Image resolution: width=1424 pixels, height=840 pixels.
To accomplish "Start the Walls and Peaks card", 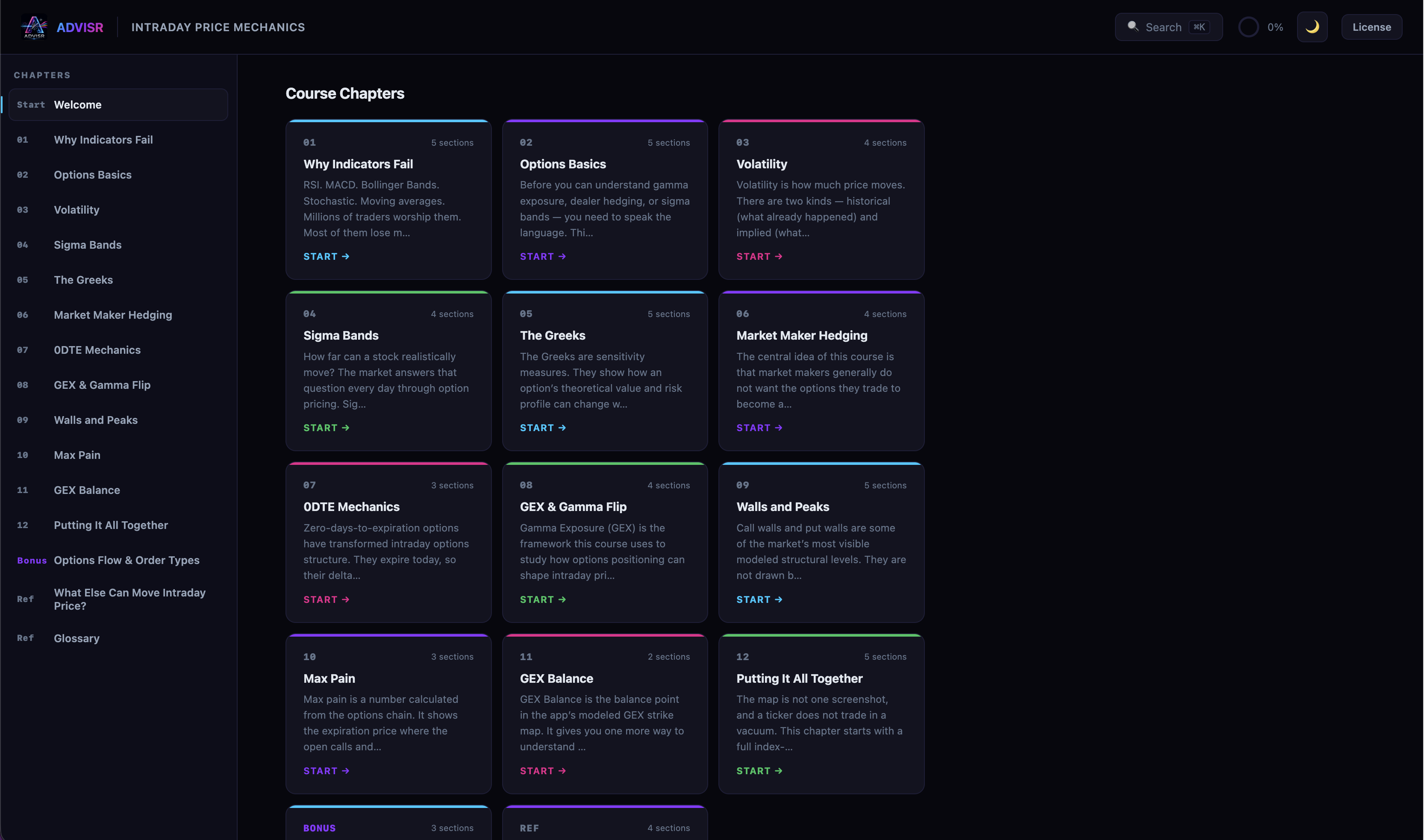I will click(x=759, y=600).
